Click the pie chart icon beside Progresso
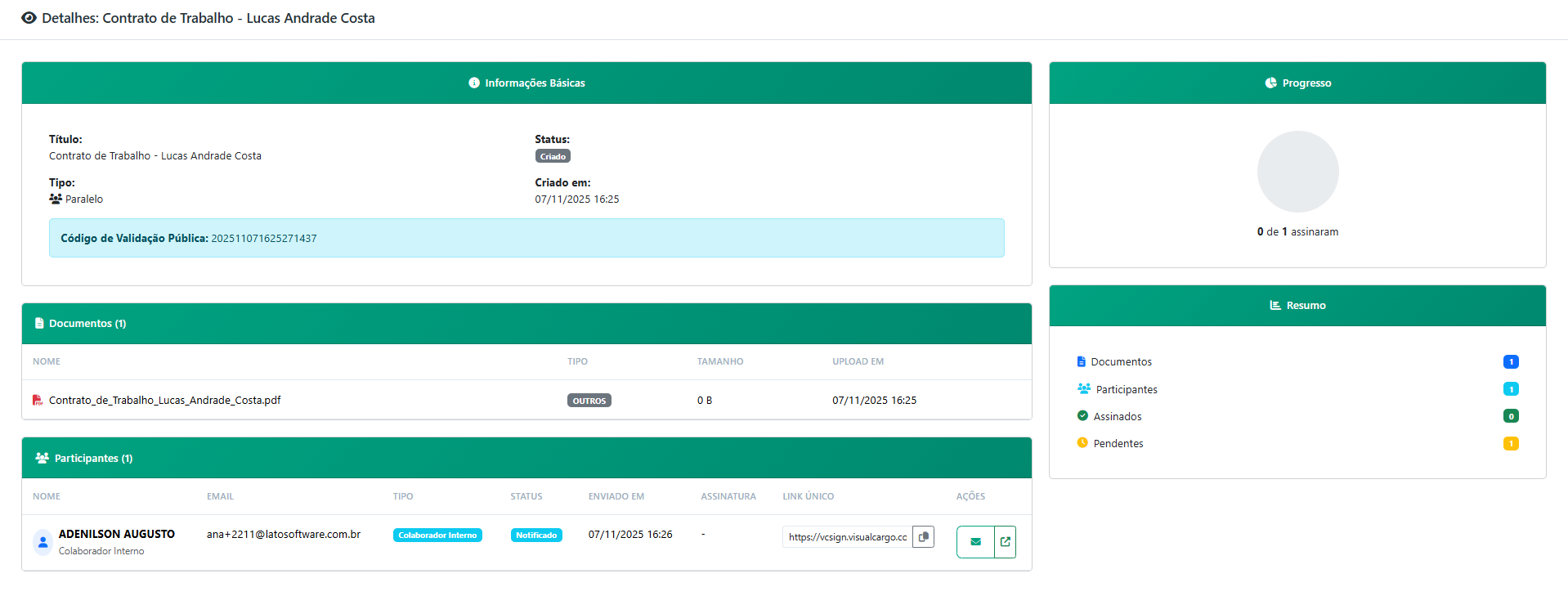Image resolution: width=1568 pixels, height=605 pixels. [x=1270, y=83]
